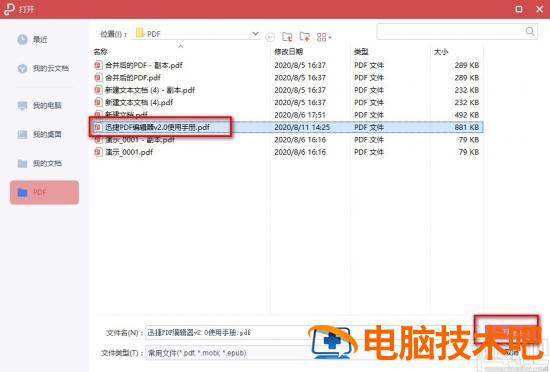This screenshot has width=550, height=372.
Task: Click the back navigation arrow icon
Action: [x=270, y=37]
